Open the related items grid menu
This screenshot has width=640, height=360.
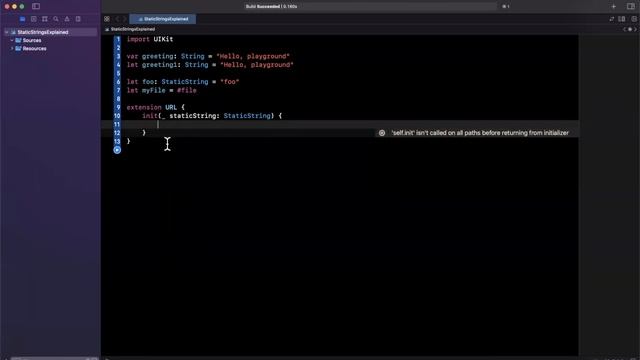tap(107, 19)
